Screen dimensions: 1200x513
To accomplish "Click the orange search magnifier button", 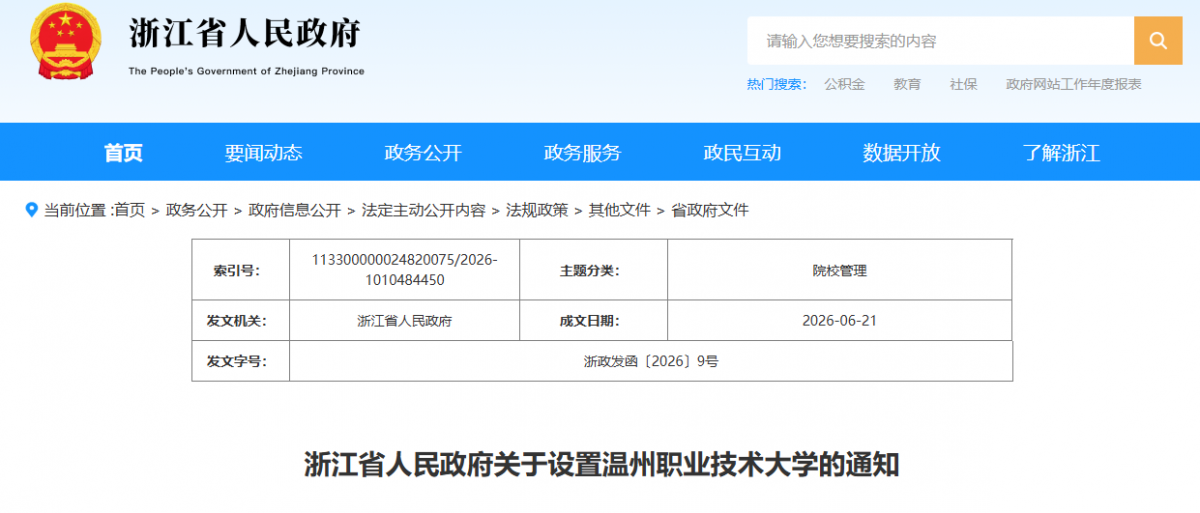I will (x=1158, y=41).
